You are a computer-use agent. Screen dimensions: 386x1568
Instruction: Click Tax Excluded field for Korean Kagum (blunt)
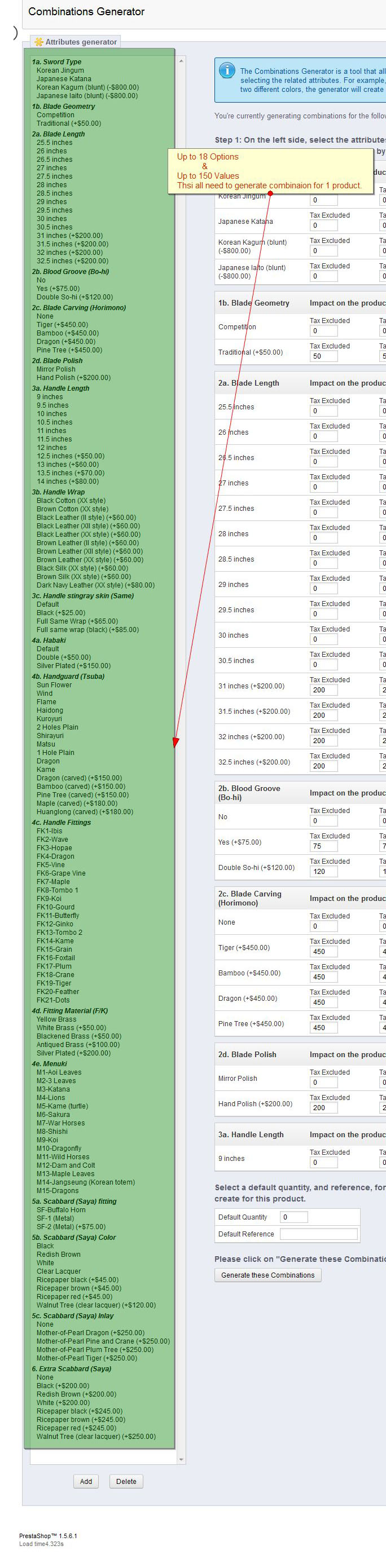click(323, 251)
